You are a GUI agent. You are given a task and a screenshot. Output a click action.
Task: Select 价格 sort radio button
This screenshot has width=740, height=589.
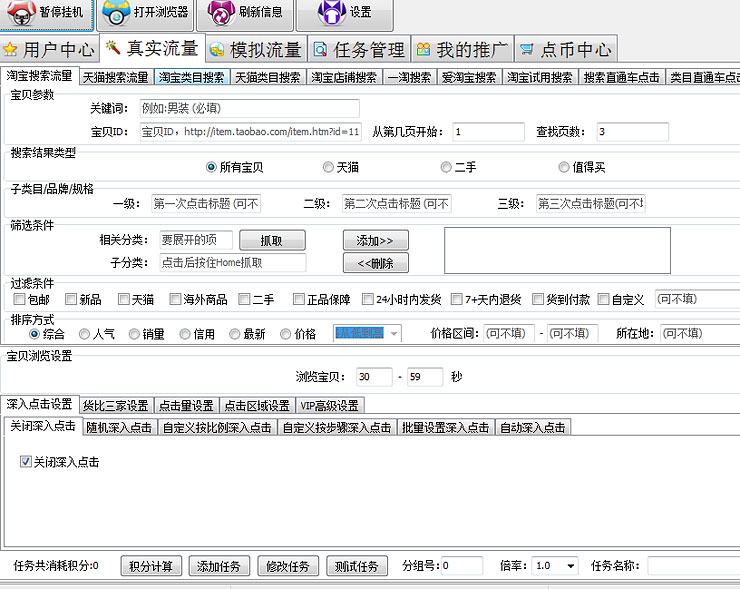[285, 334]
